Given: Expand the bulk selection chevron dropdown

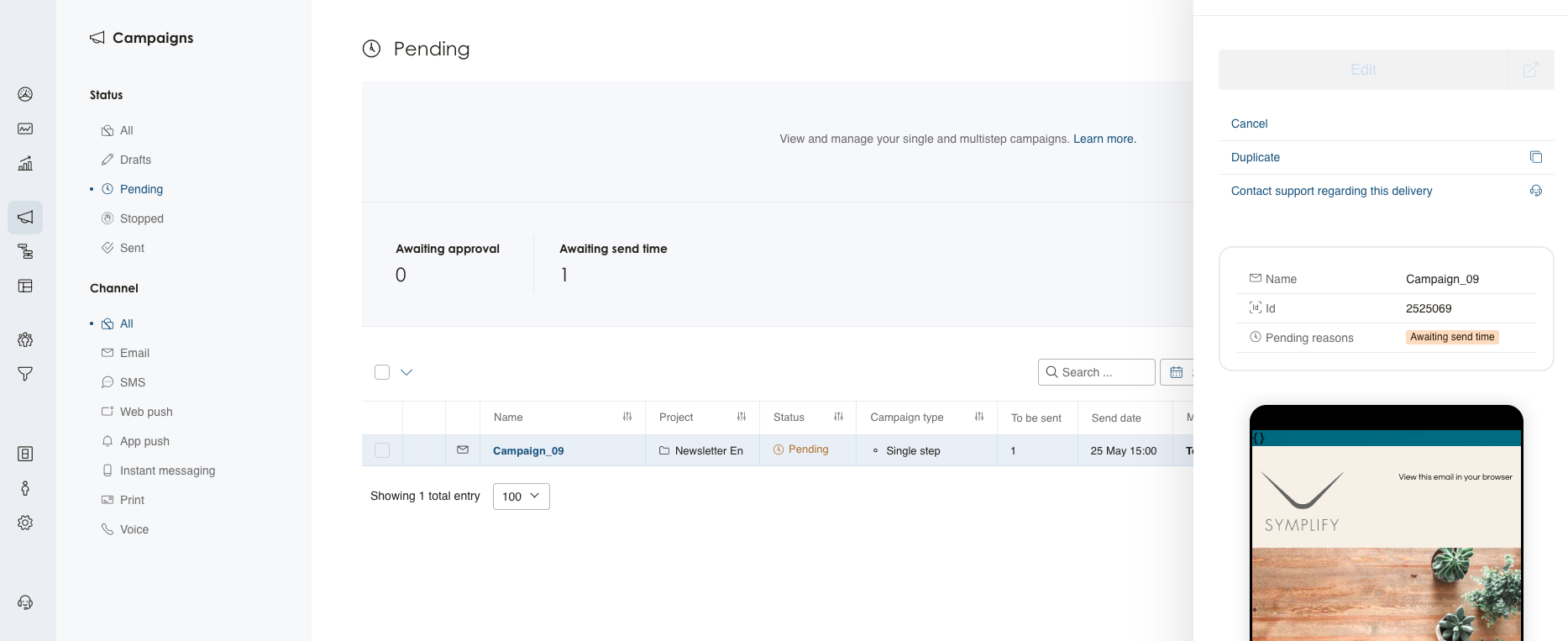Looking at the screenshot, I should (406, 372).
